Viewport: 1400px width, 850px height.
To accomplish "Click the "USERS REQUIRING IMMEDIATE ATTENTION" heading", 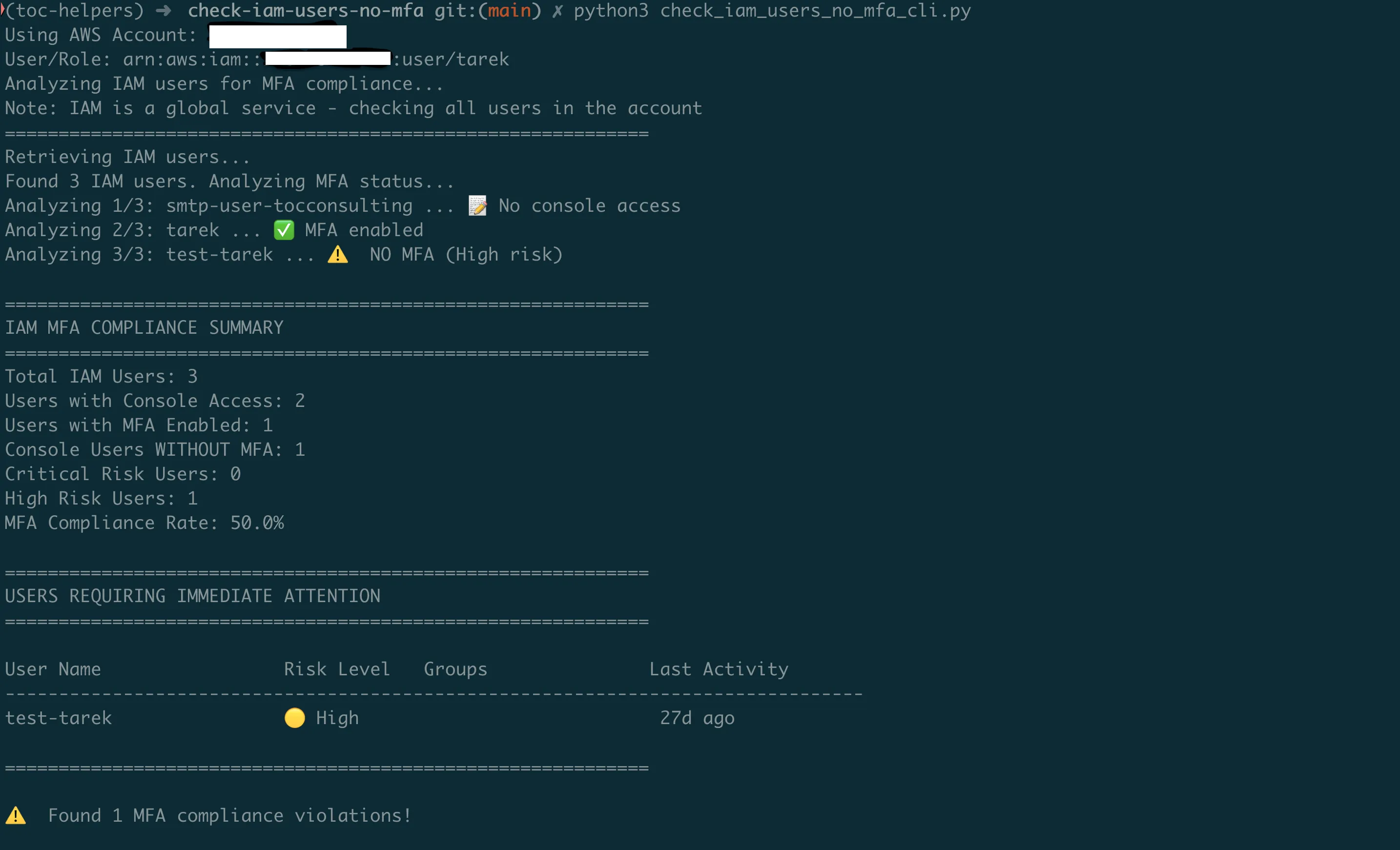I will pyautogui.click(x=193, y=596).
